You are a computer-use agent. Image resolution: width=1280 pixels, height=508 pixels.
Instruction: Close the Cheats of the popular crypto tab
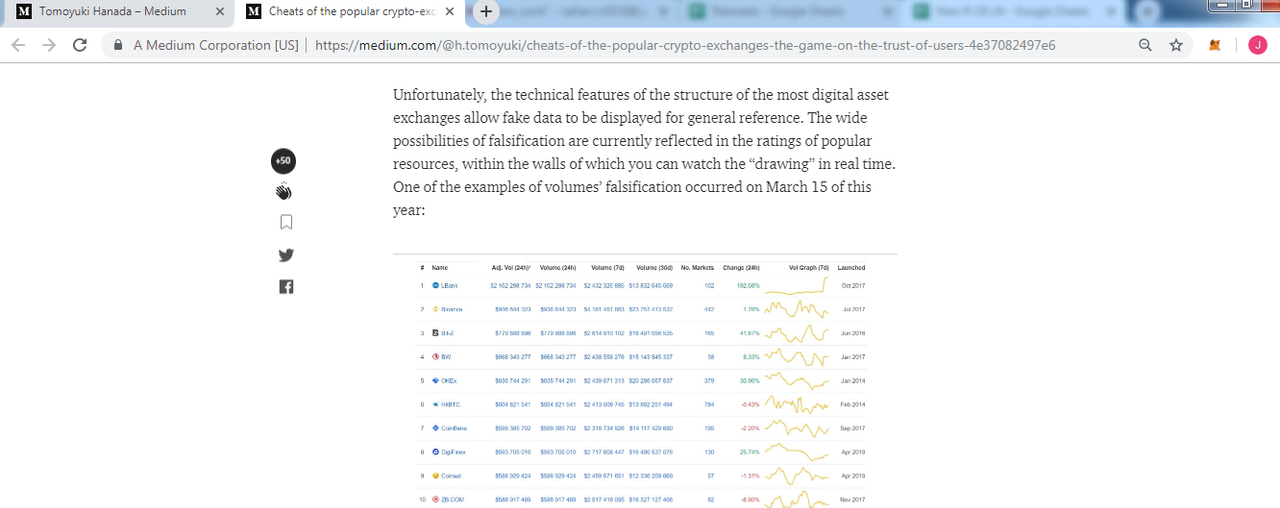[450, 12]
